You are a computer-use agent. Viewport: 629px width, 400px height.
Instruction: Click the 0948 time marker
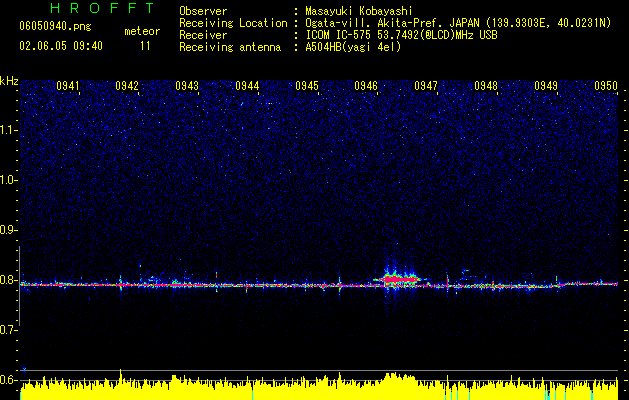pos(486,86)
